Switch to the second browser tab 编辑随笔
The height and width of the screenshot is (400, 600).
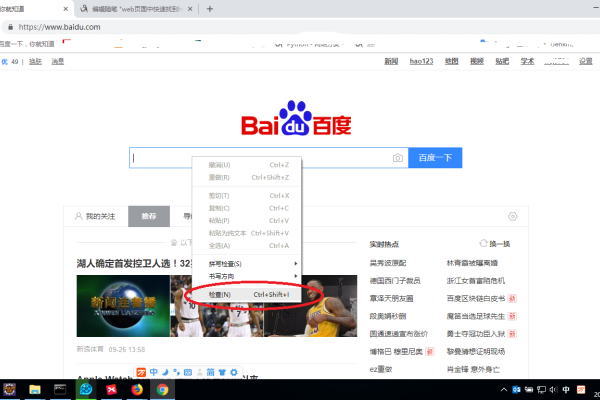pyautogui.click(x=137, y=9)
